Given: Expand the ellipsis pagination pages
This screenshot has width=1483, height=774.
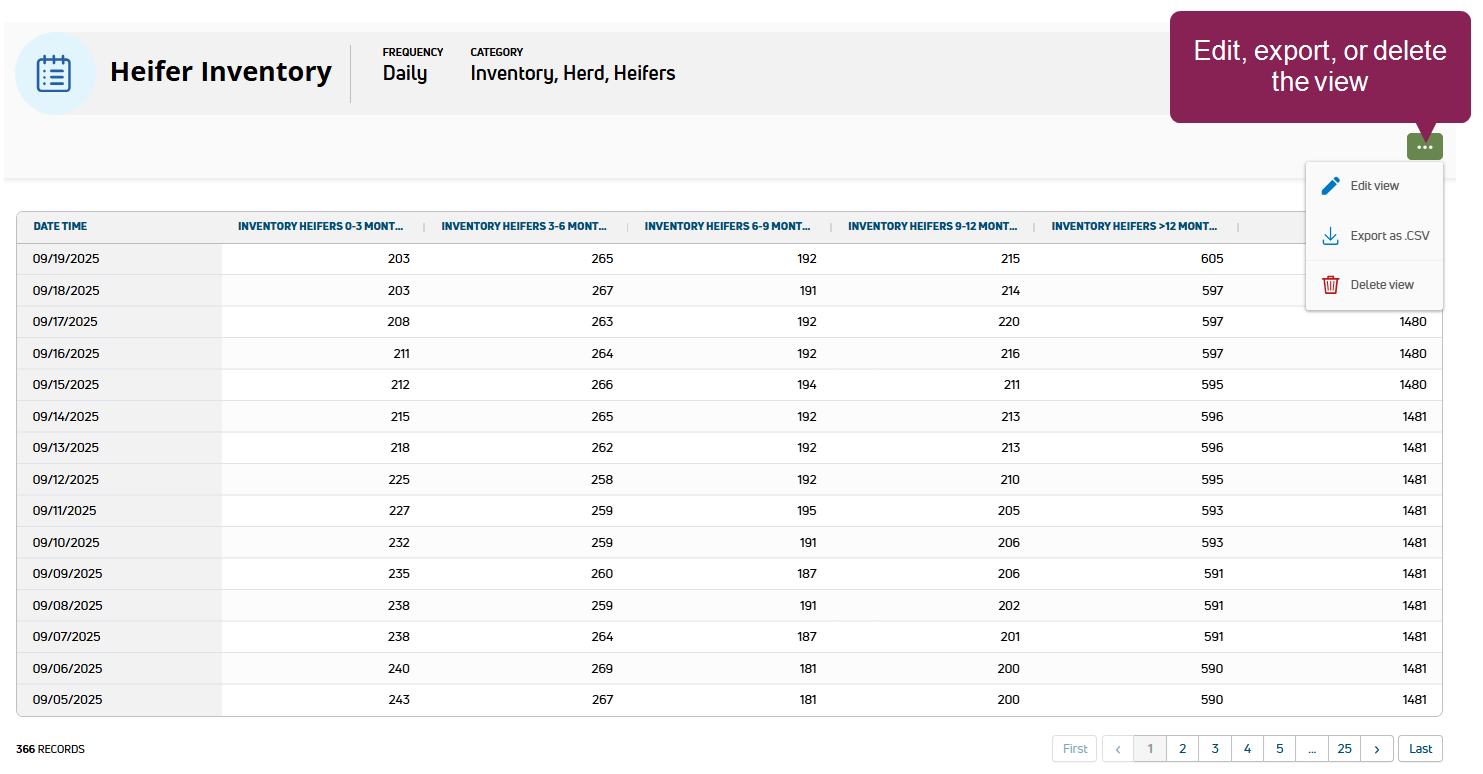Looking at the screenshot, I should [1311, 749].
